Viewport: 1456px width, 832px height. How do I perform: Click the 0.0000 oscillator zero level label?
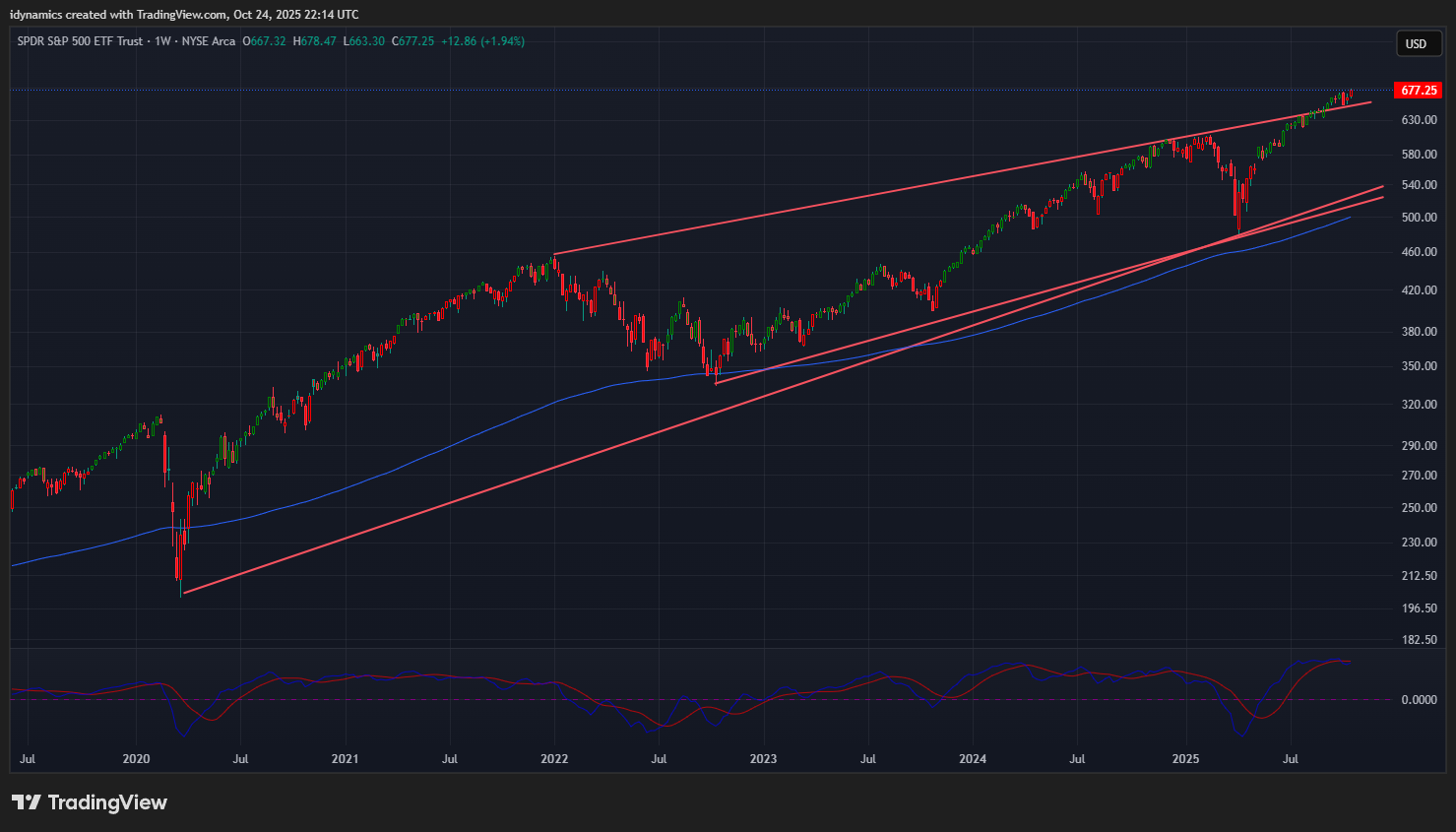pyautogui.click(x=1419, y=700)
